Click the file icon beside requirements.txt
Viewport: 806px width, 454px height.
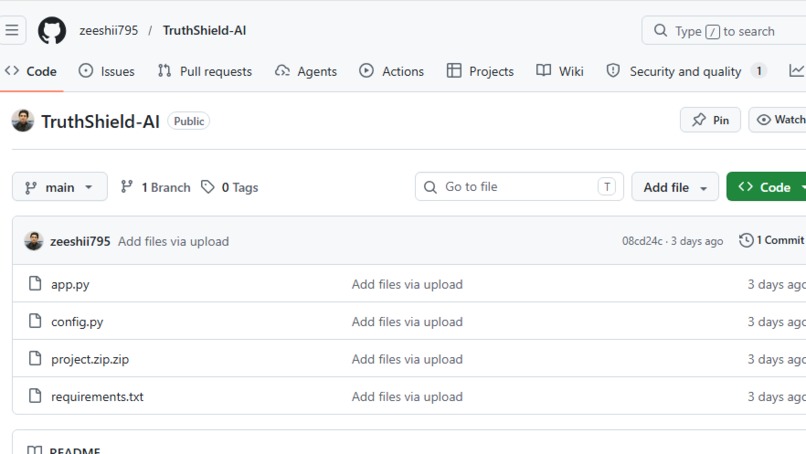pos(35,395)
